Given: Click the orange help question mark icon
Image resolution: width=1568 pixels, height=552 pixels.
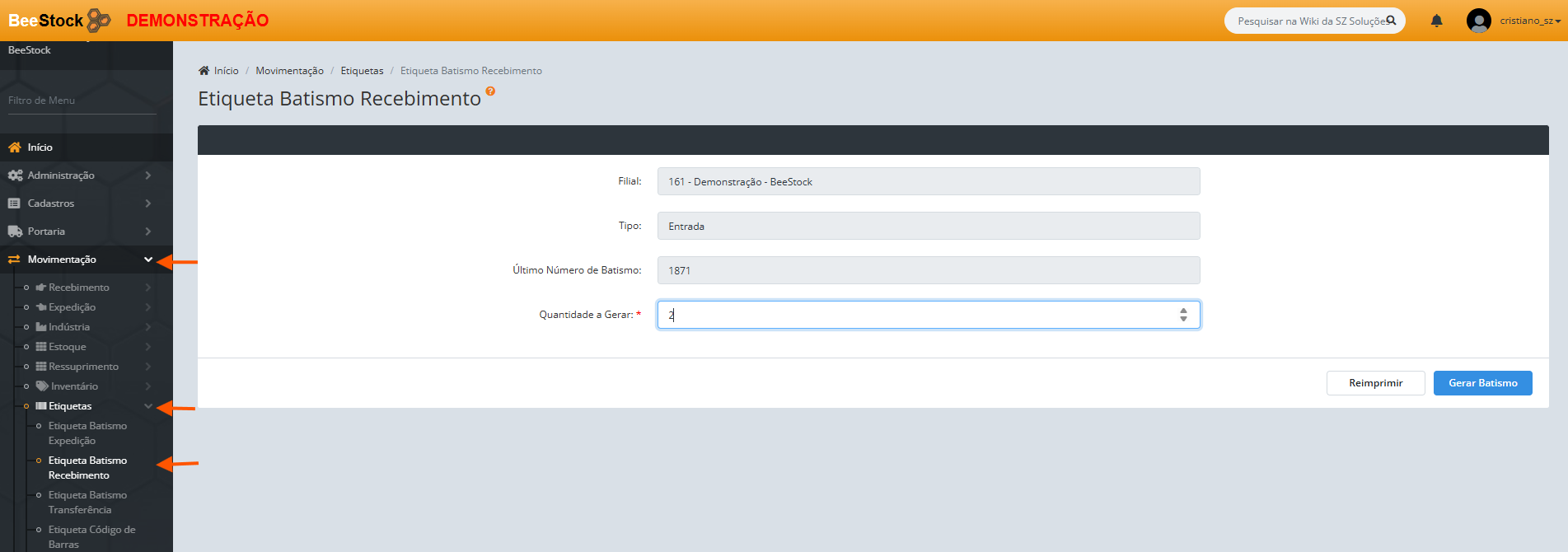Looking at the screenshot, I should click(x=490, y=91).
